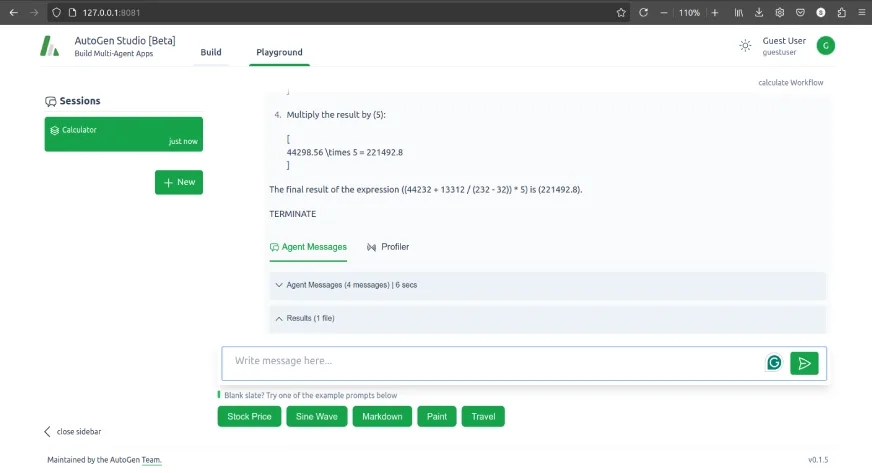Click the TERMINATE text in response
The width and height of the screenshot is (872, 473).
pos(293,214)
